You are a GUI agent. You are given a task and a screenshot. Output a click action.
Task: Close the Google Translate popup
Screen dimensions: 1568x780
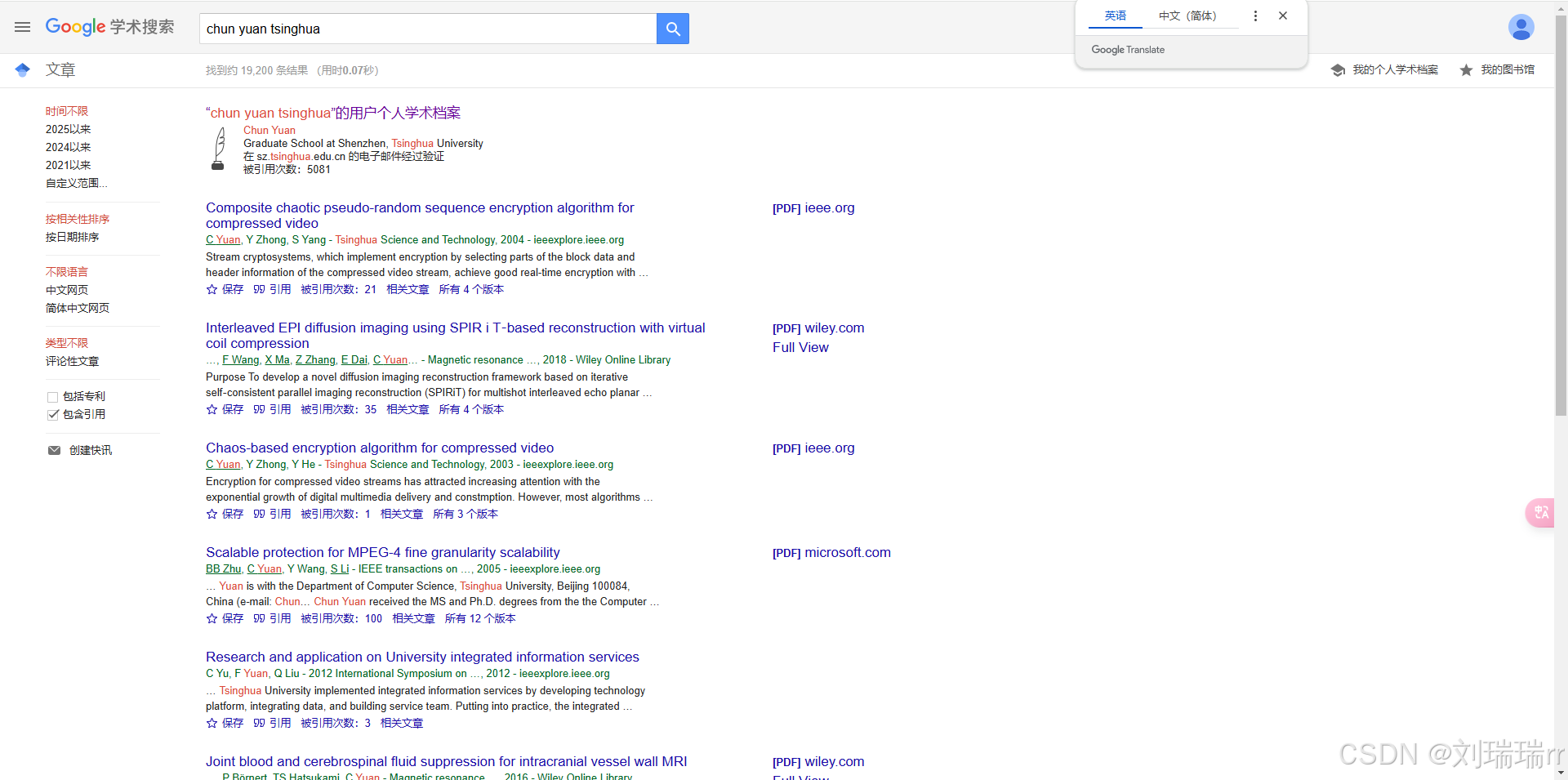pos(1283,16)
